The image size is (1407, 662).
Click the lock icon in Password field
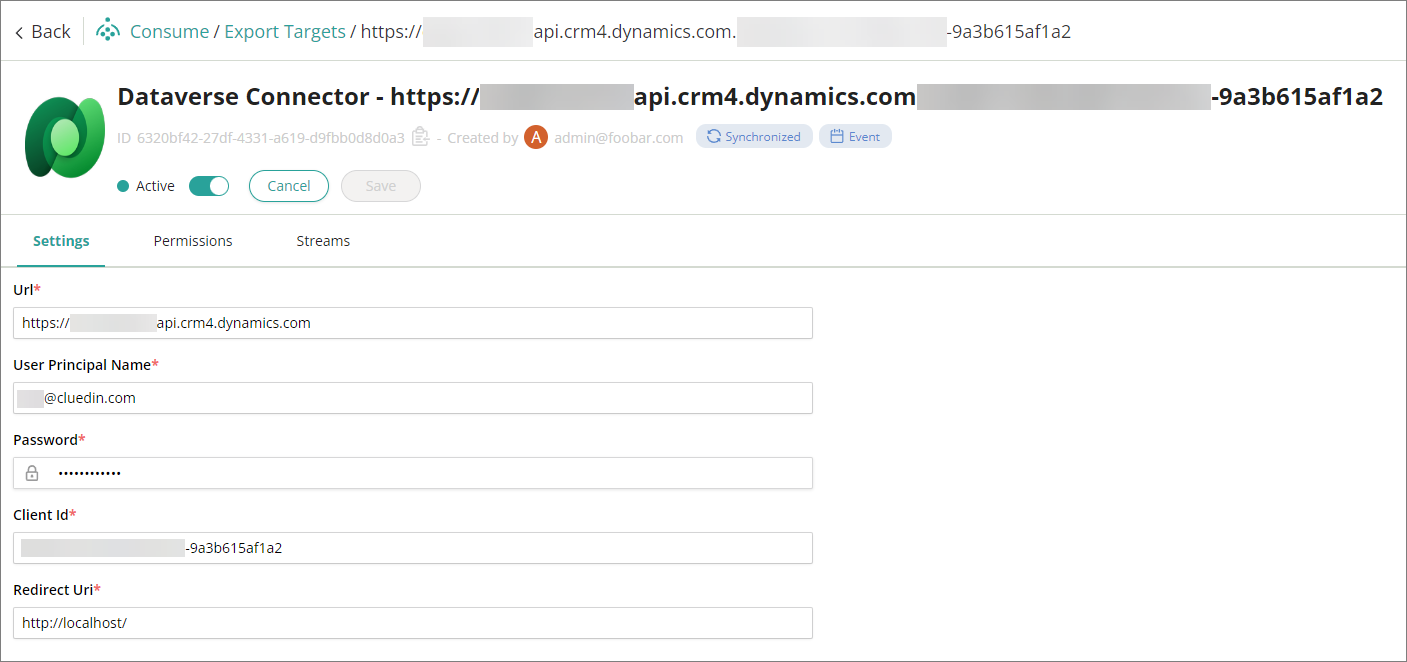pos(32,473)
